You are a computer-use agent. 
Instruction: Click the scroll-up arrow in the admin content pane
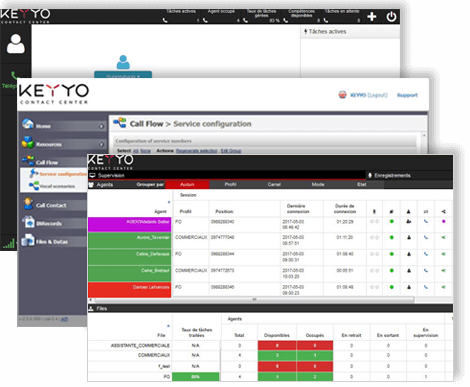pos(424,135)
